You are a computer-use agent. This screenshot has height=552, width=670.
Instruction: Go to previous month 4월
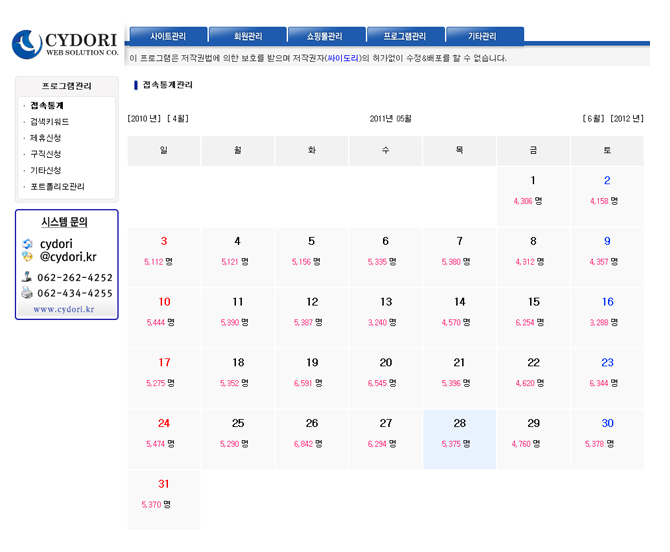click(x=177, y=119)
